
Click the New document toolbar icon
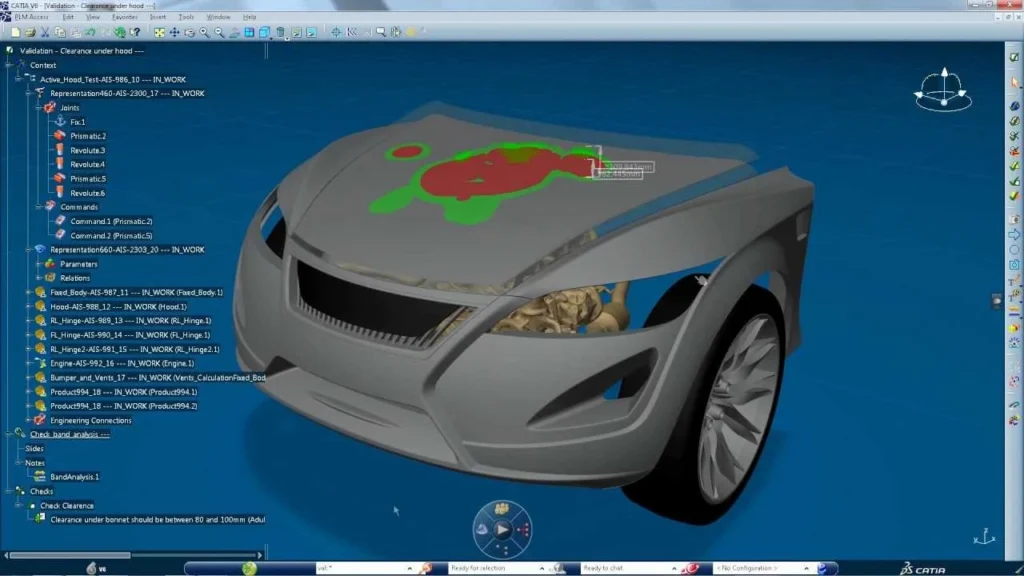pyautogui.click(x=15, y=32)
